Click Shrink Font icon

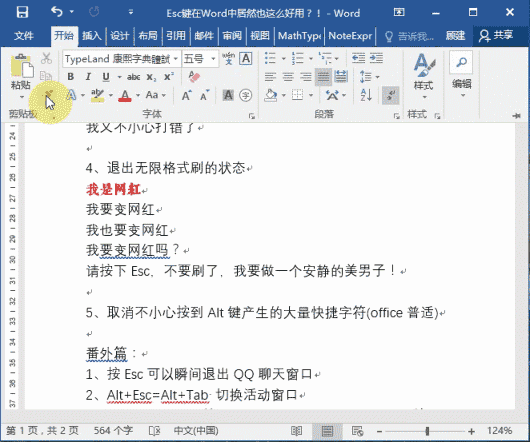coord(204,95)
